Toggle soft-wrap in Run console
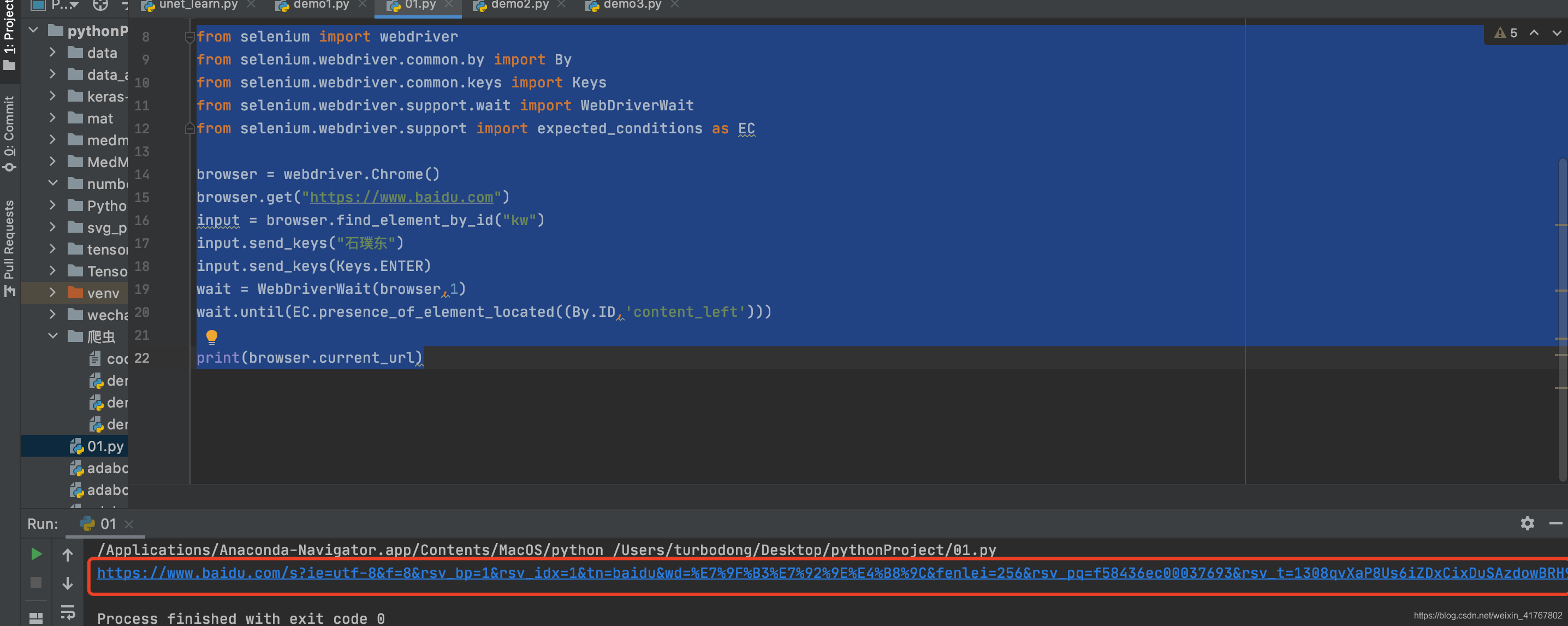1568x626 pixels. point(68,611)
